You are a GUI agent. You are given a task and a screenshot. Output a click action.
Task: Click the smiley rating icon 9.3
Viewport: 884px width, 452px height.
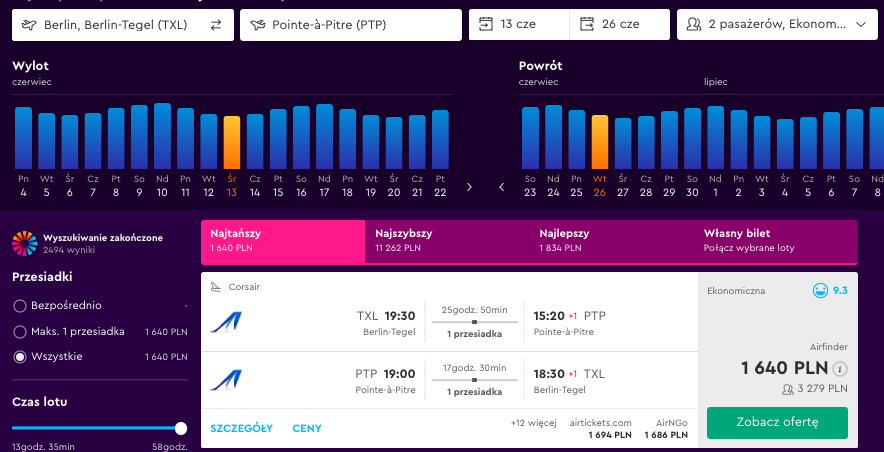[820, 291]
